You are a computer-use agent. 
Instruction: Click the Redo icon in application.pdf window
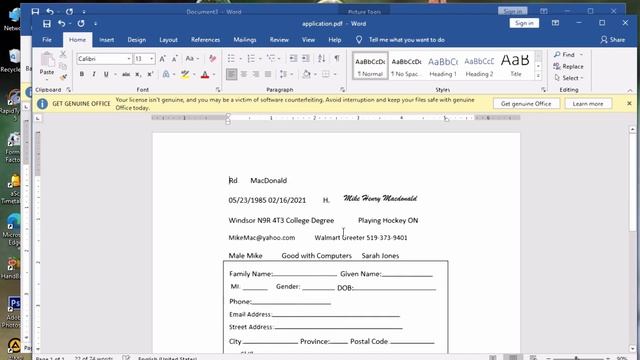(x=81, y=24)
